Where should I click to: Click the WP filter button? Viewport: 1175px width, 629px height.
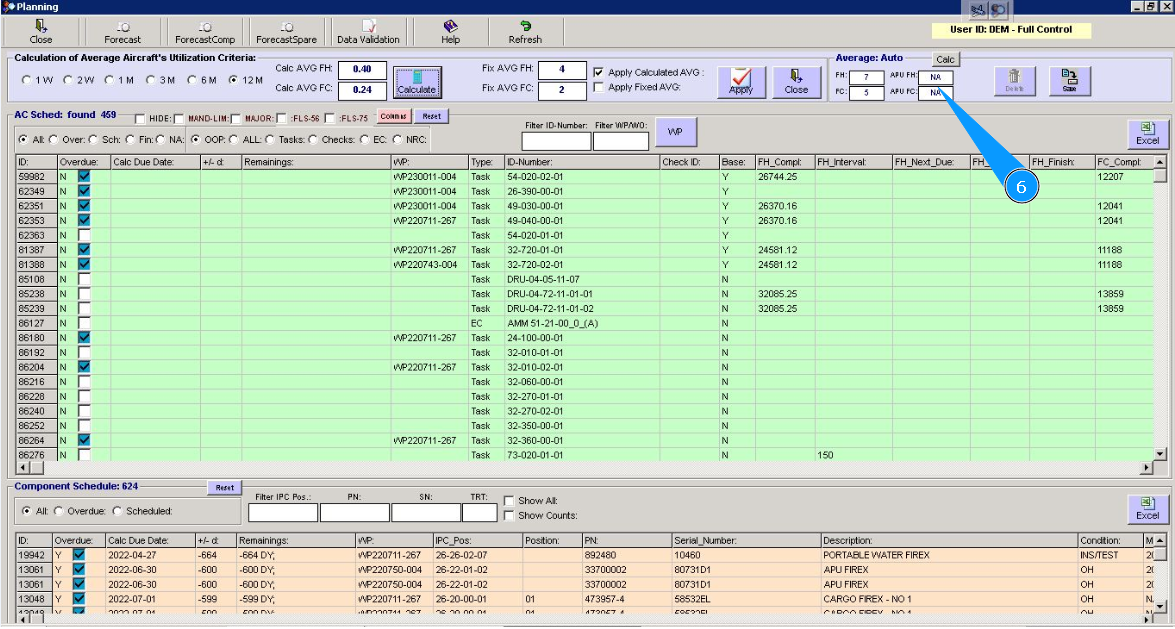(x=675, y=132)
